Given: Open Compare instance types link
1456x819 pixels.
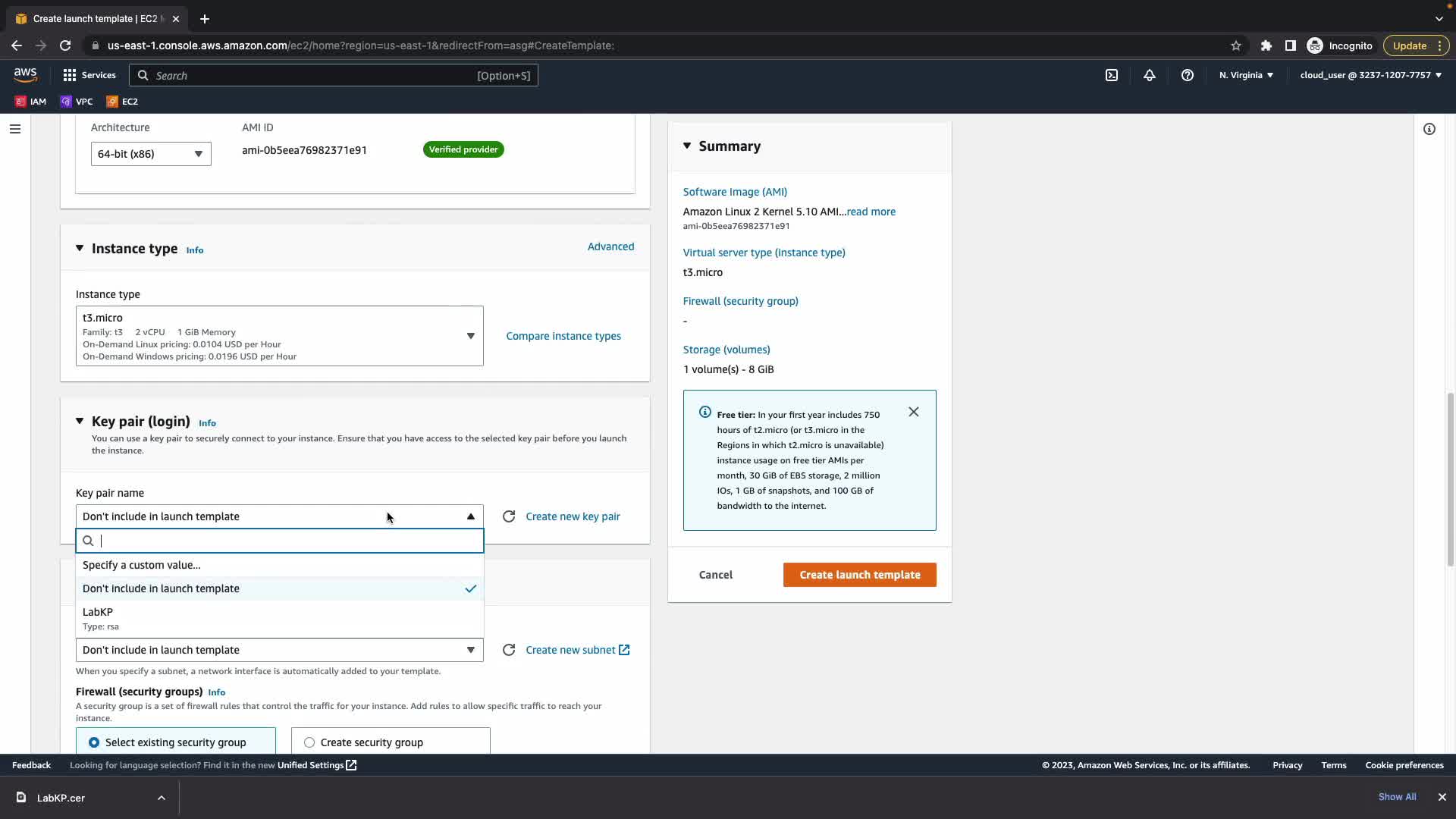Looking at the screenshot, I should [x=563, y=336].
